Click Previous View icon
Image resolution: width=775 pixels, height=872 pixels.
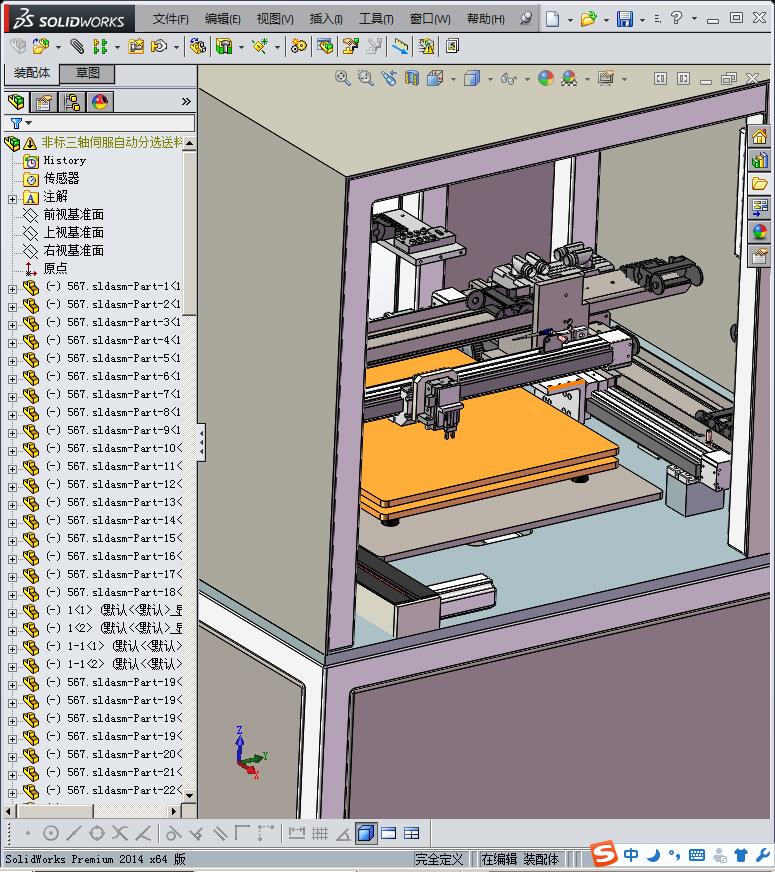coord(389,78)
